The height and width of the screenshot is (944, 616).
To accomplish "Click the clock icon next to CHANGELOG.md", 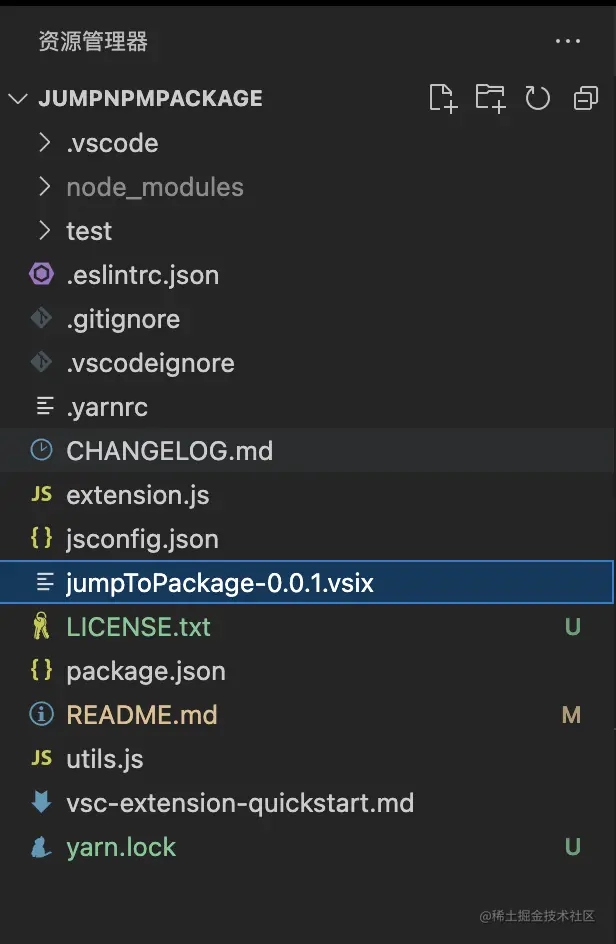I will 42,450.
